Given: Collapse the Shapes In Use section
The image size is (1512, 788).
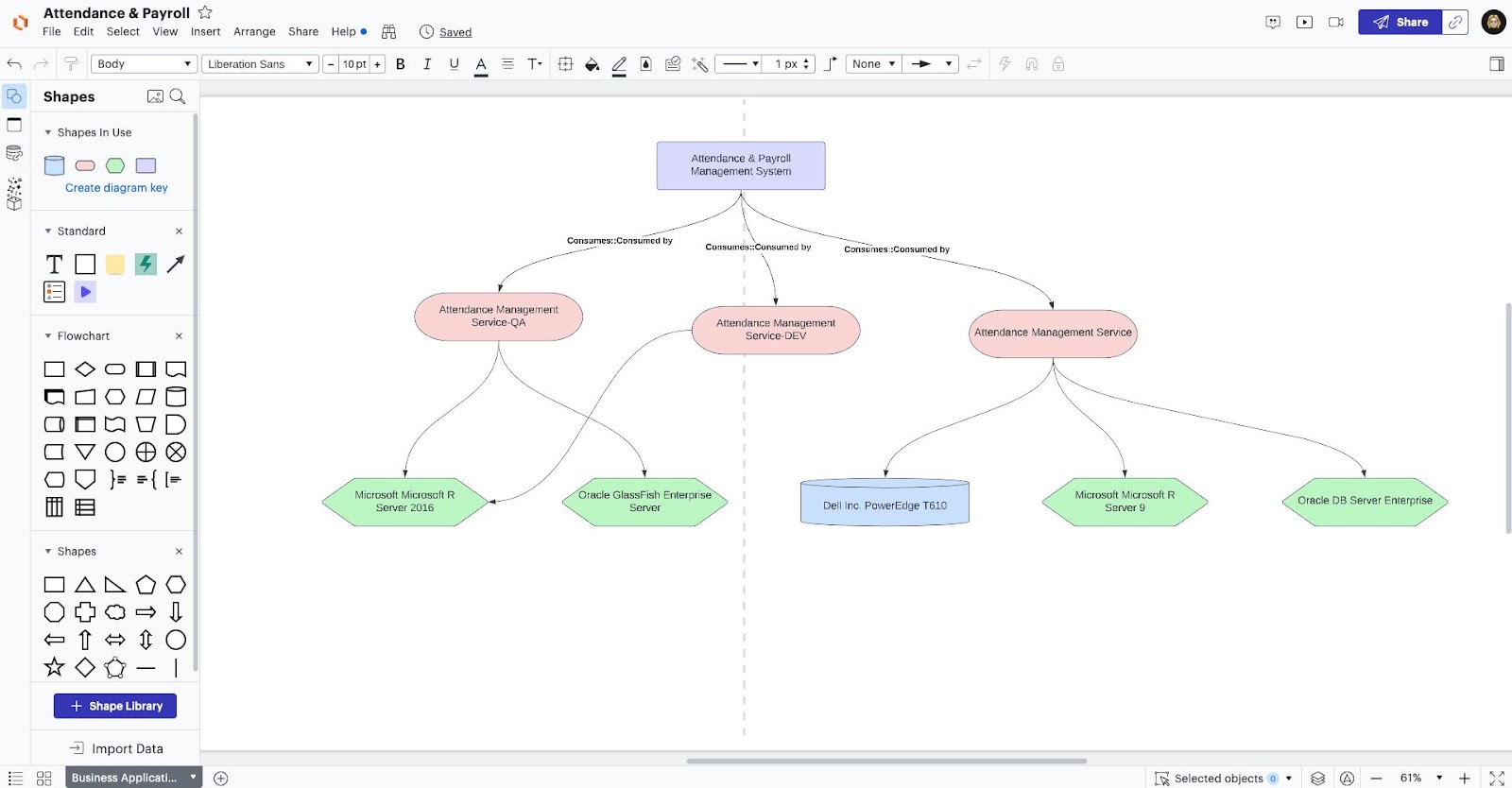Looking at the screenshot, I should [48, 133].
